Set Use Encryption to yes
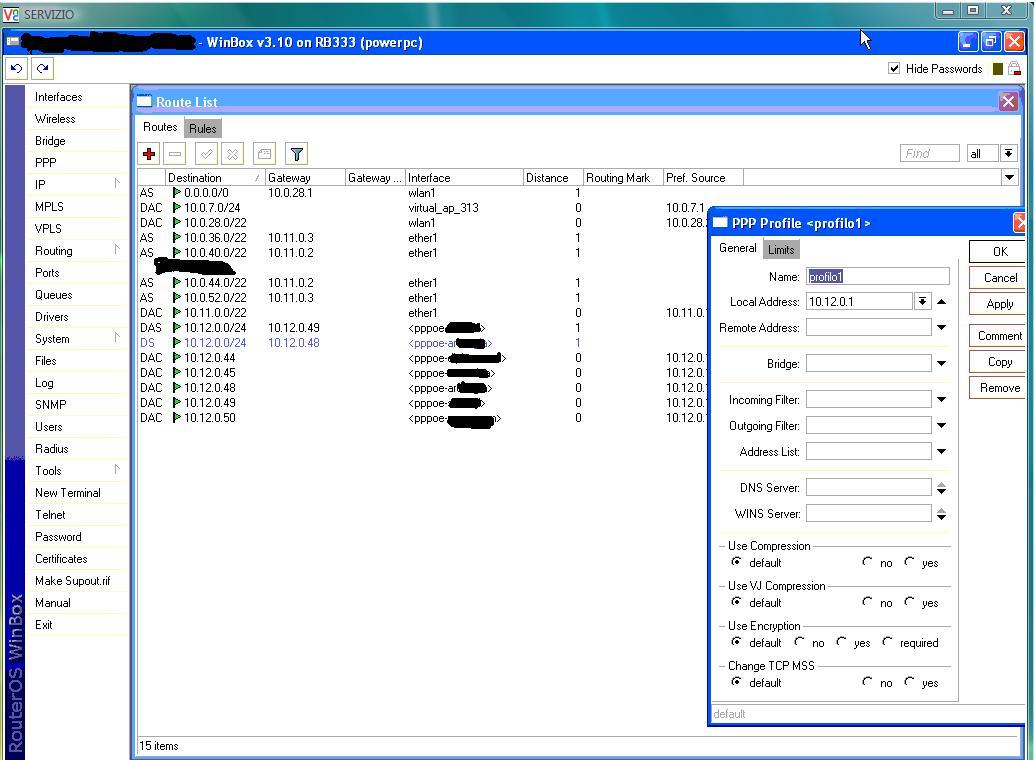 pos(841,642)
